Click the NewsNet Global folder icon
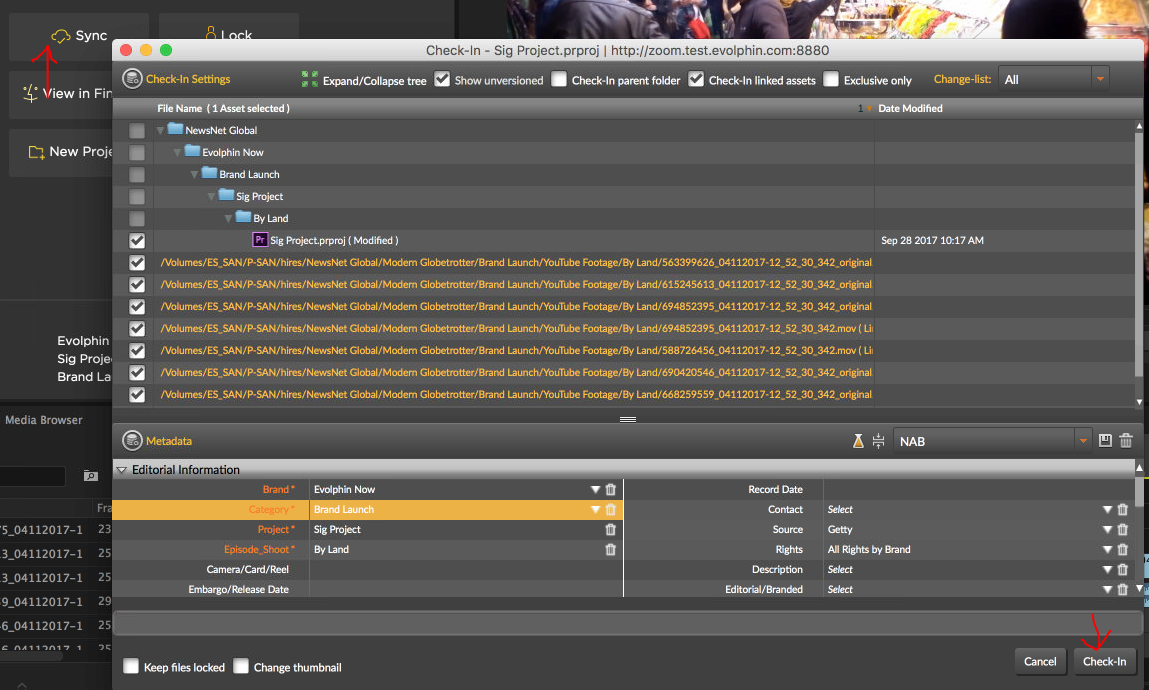This screenshot has height=690, width=1149. (x=175, y=129)
